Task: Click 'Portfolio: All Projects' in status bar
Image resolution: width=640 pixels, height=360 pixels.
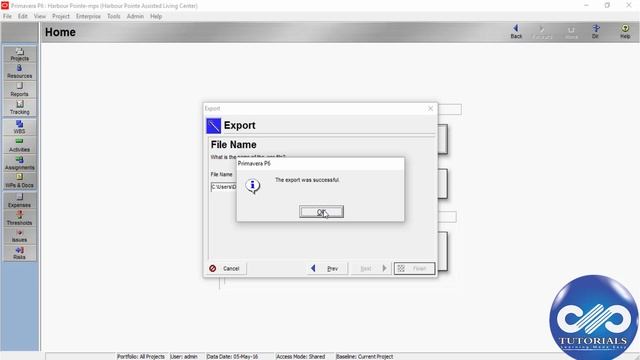Action: coord(141,357)
